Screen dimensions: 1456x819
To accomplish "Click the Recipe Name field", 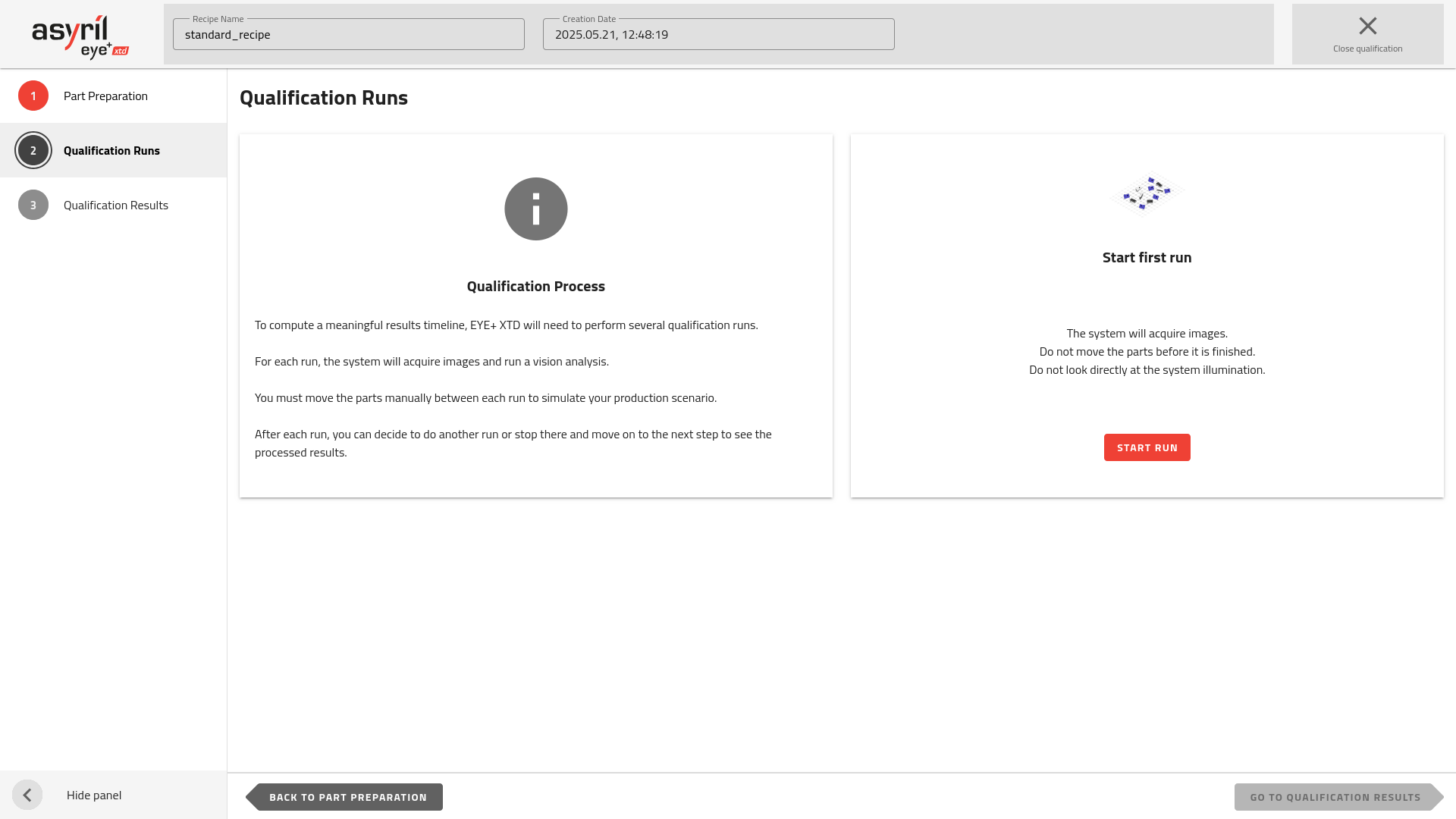I will point(349,34).
